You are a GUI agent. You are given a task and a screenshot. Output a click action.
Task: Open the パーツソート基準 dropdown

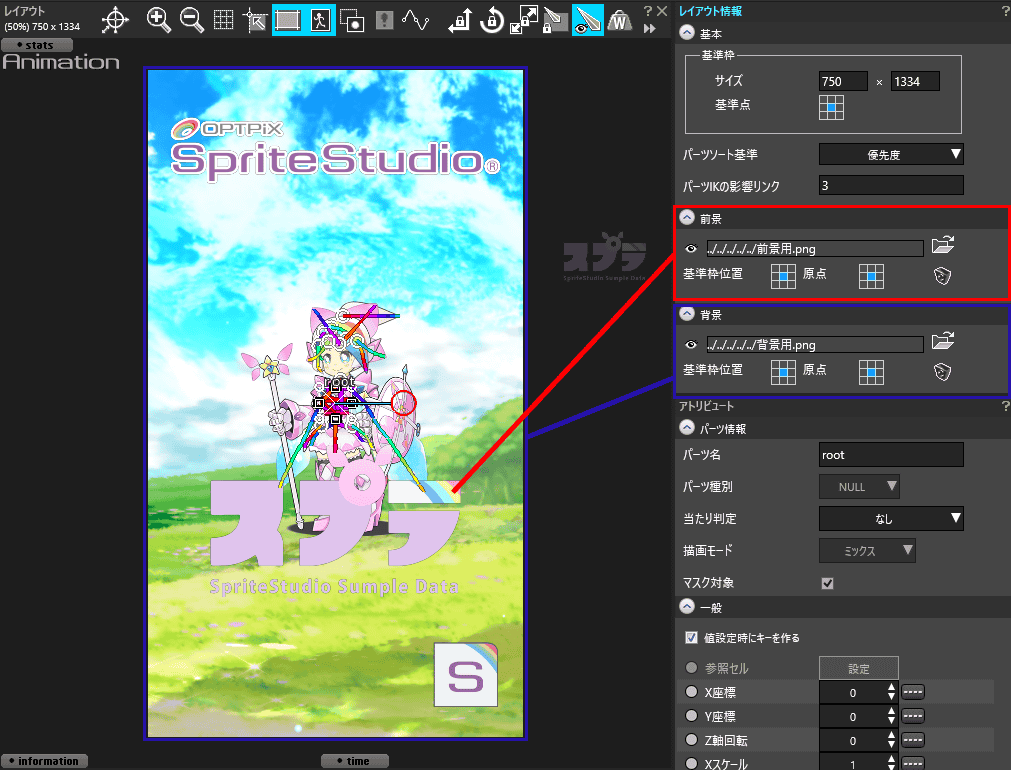tap(891, 154)
